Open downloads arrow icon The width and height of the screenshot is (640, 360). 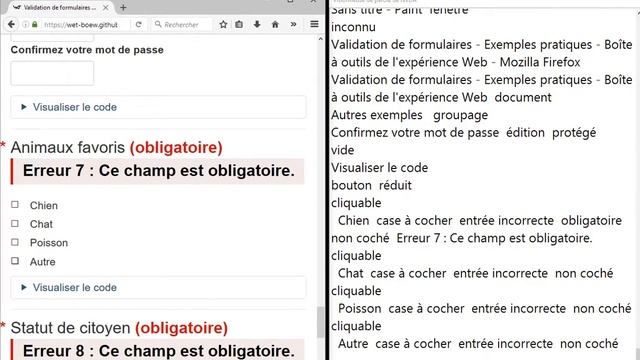pos(257,24)
